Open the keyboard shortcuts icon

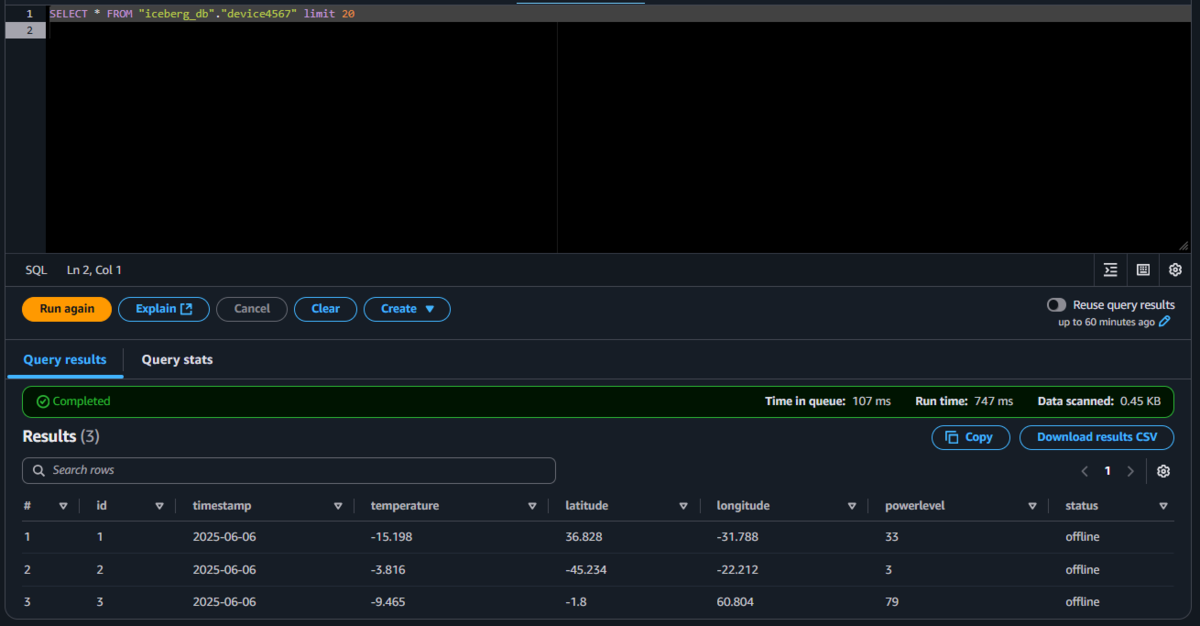(x=1143, y=270)
